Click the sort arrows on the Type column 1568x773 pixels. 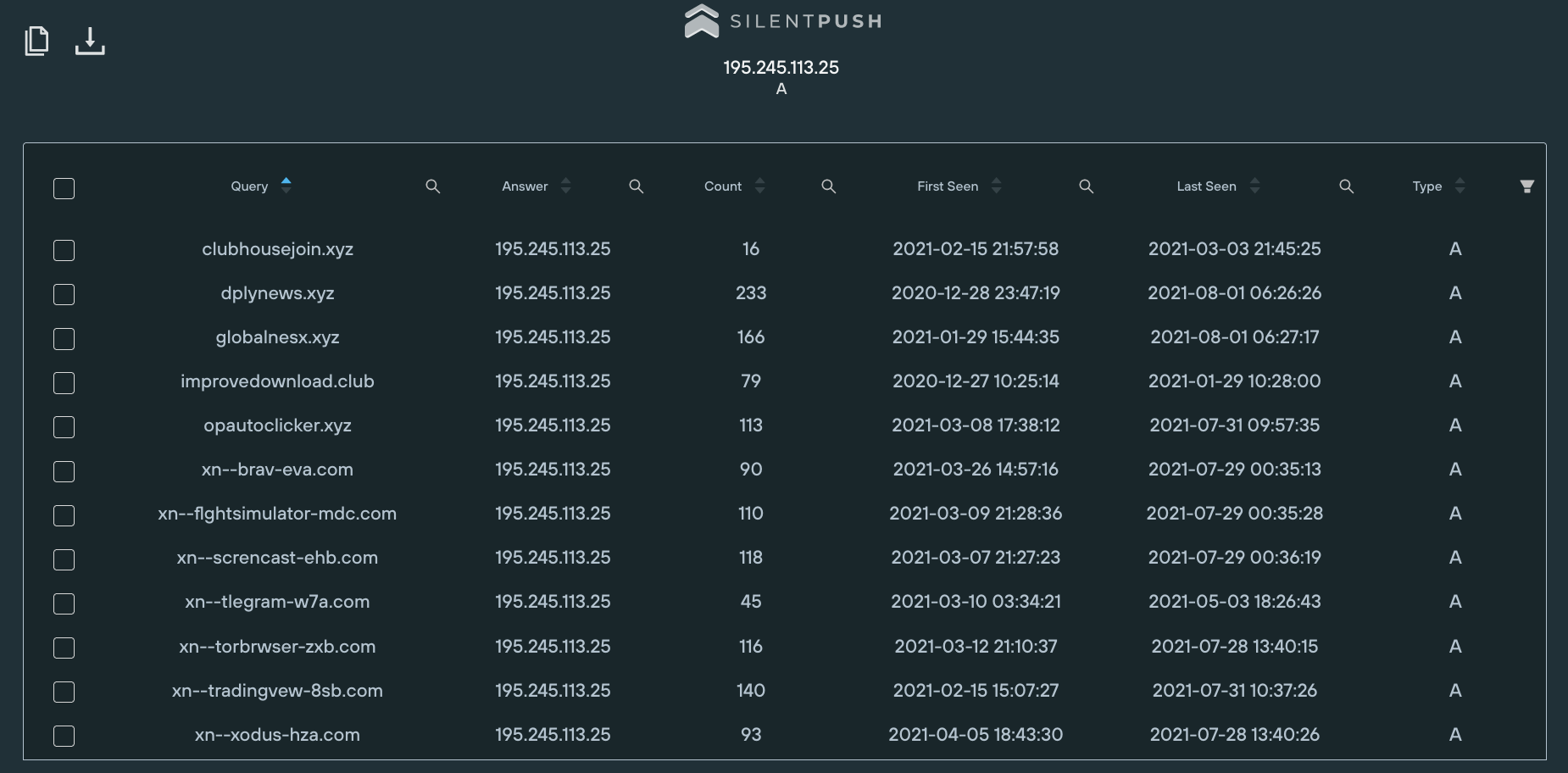[x=1460, y=186]
